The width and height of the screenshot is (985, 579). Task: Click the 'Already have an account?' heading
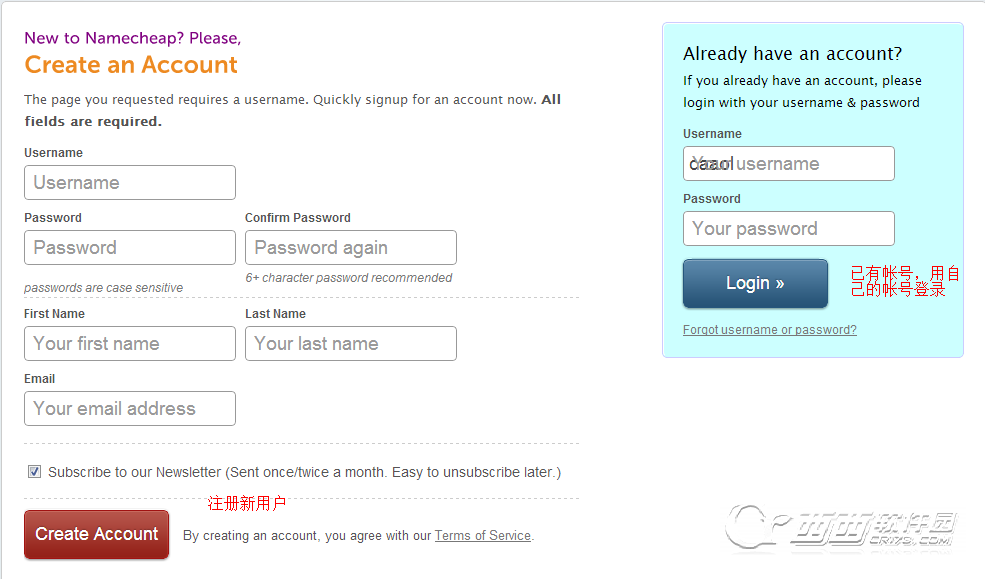tap(792, 54)
